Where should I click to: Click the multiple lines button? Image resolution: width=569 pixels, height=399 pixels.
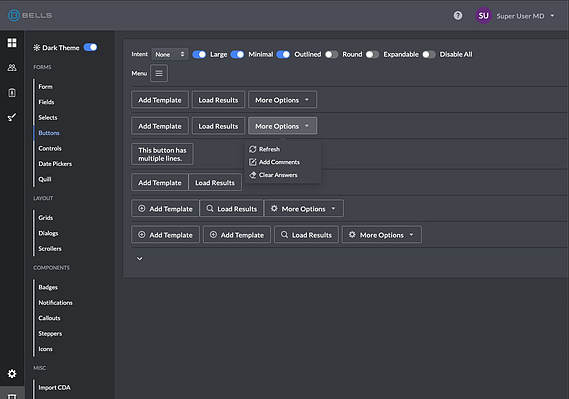point(162,154)
